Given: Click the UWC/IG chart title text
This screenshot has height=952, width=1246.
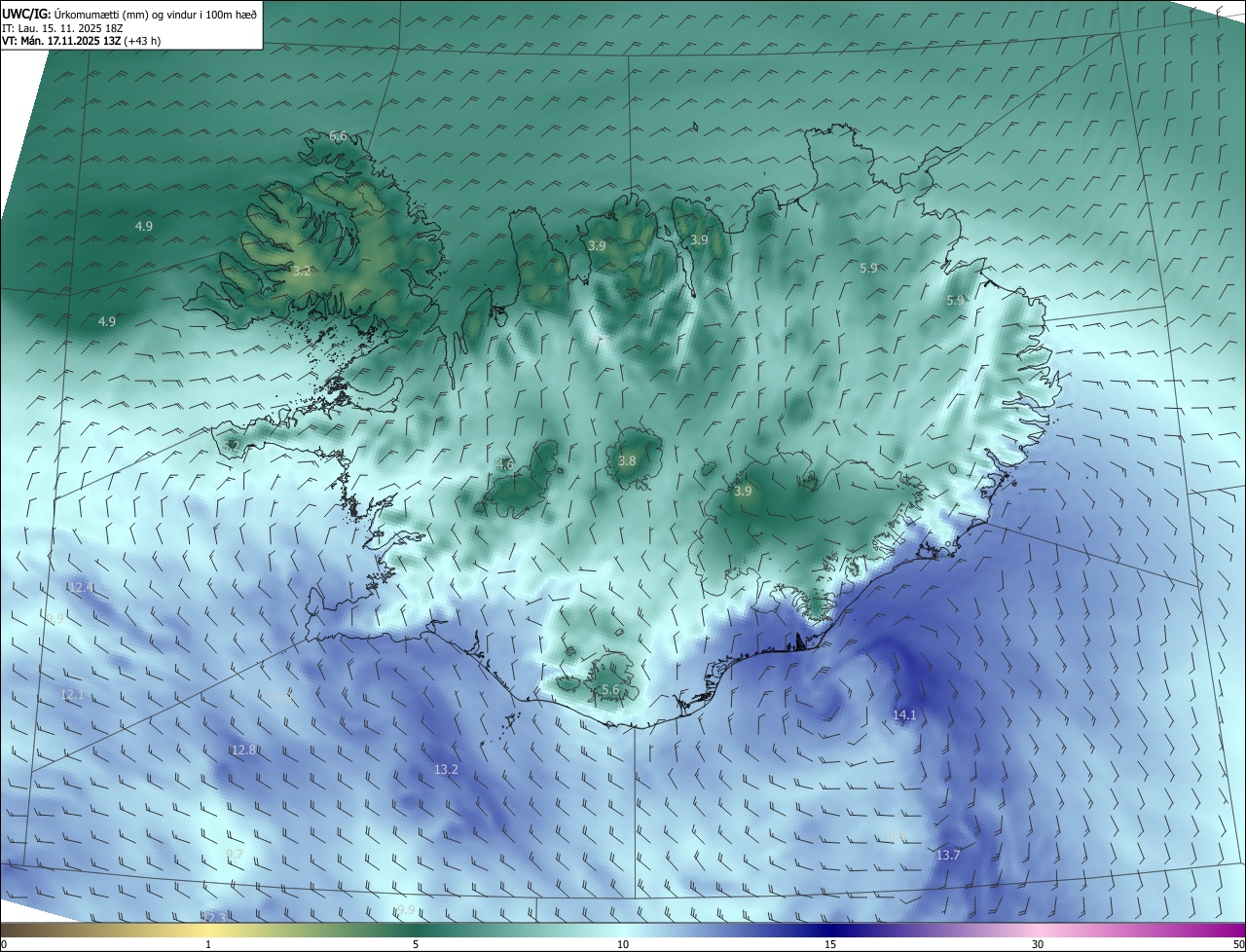Looking at the screenshot, I should point(129,14).
